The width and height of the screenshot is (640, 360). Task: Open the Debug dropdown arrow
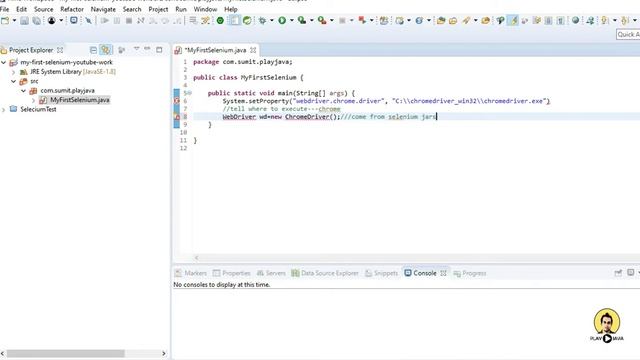[271, 20]
